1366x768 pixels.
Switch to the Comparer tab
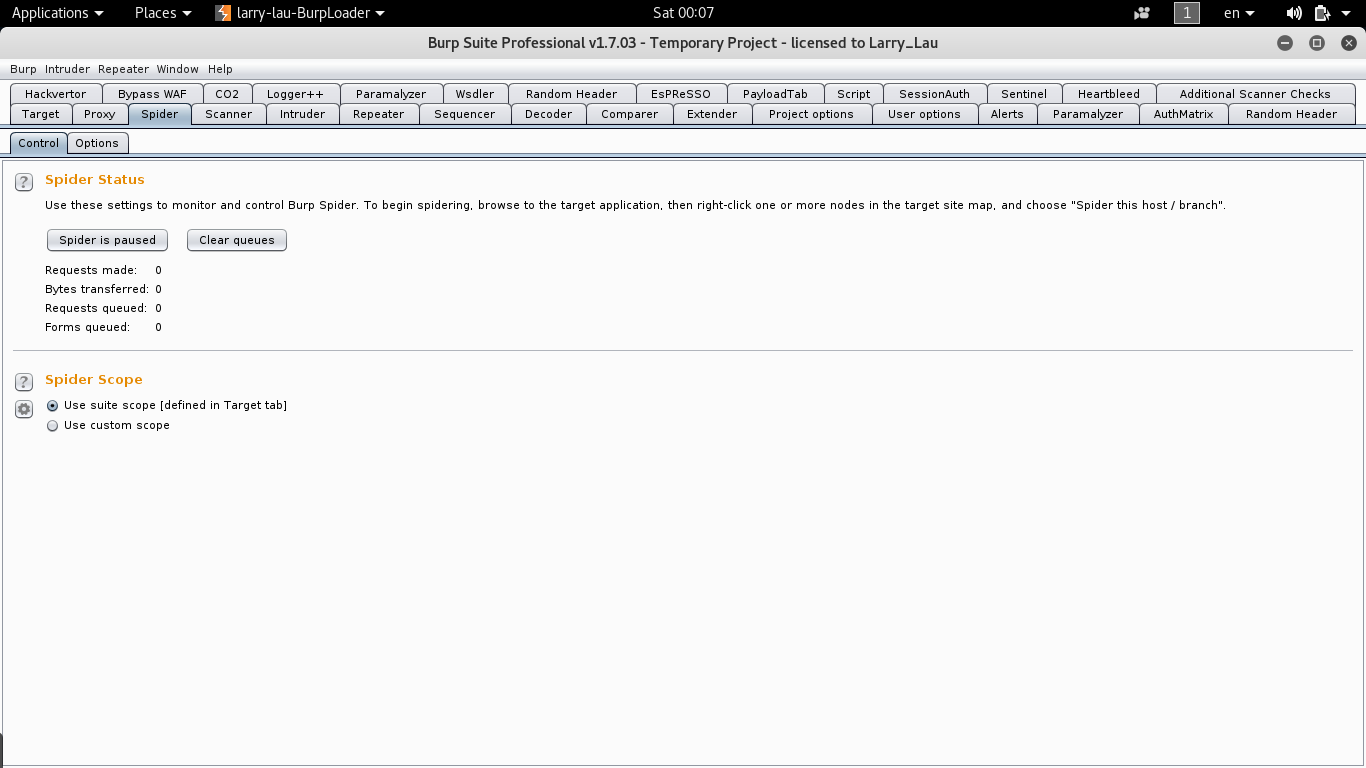(630, 114)
